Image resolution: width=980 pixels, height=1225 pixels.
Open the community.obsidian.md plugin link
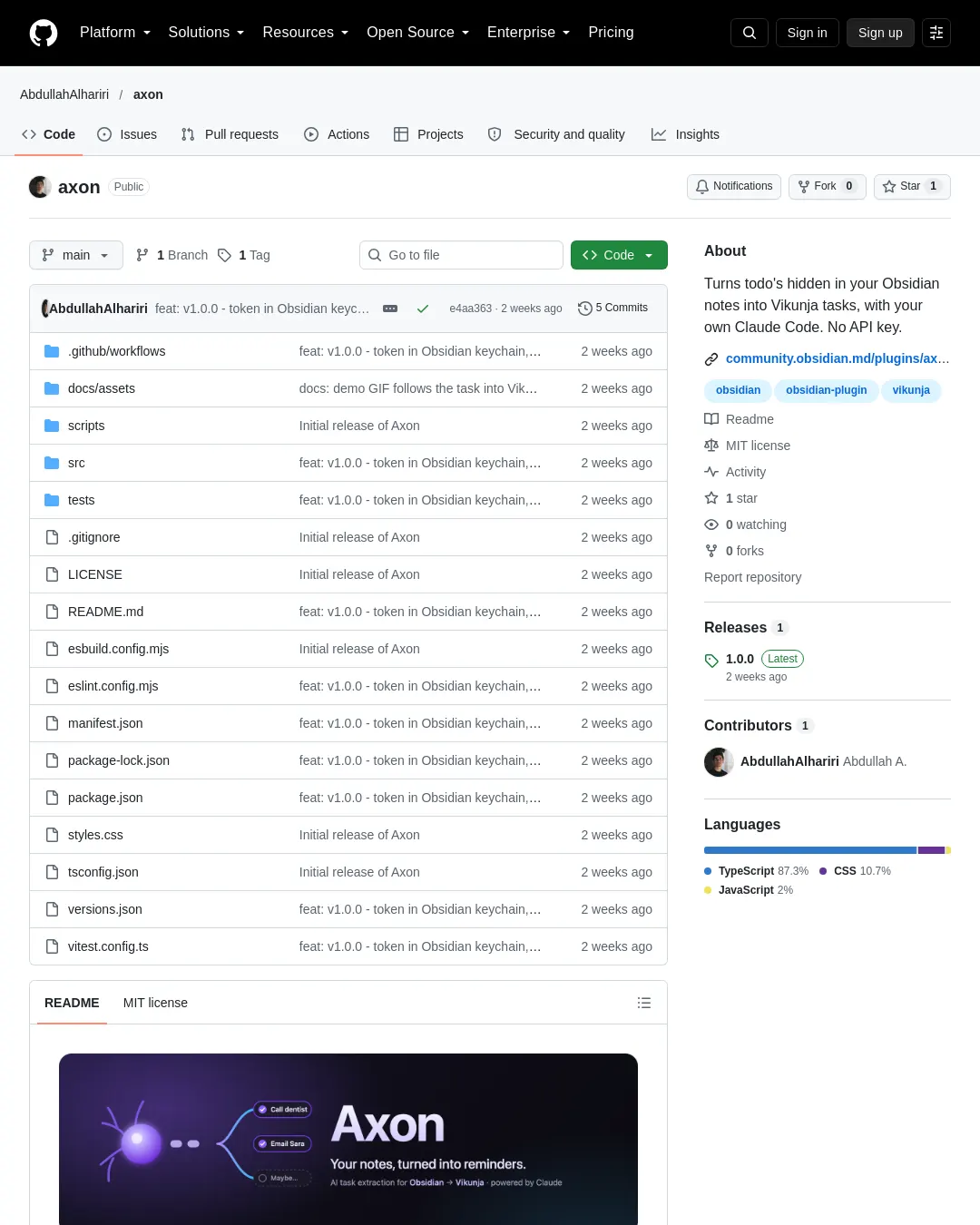point(838,358)
